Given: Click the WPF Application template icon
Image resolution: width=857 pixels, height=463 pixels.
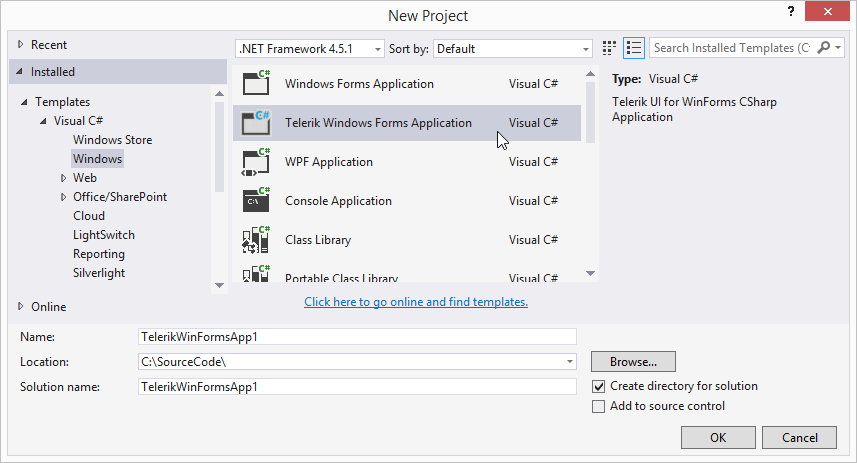Looking at the screenshot, I should (256, 162).
